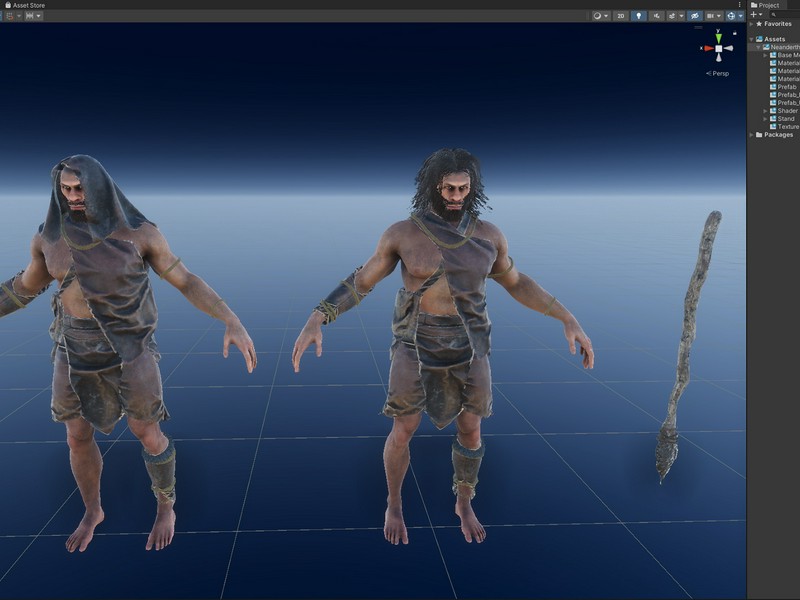Viewport: 800px width, 600px height.
Task: Click the center cube of orientation gizmo
Action: 718,48
